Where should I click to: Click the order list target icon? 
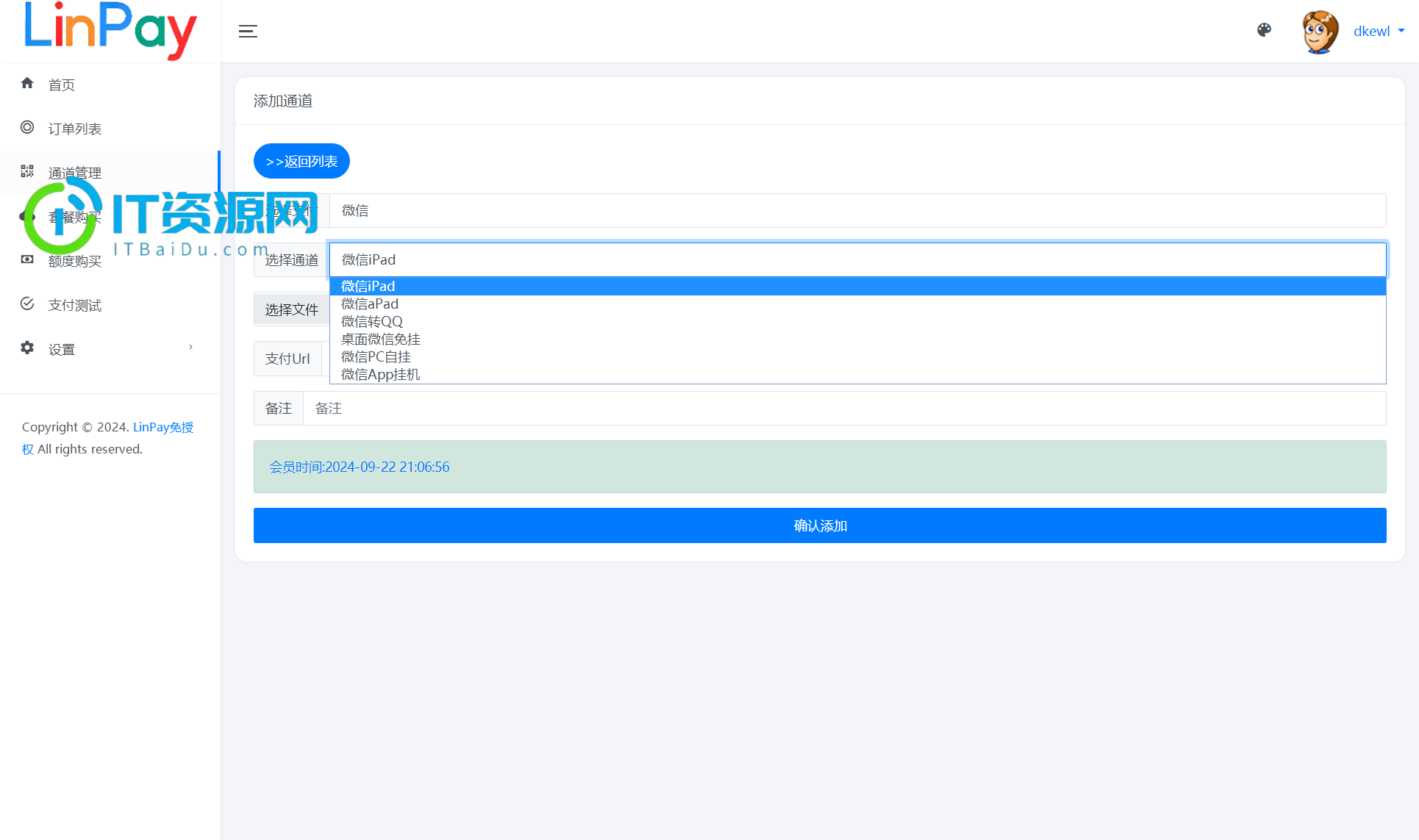(27, 127)
